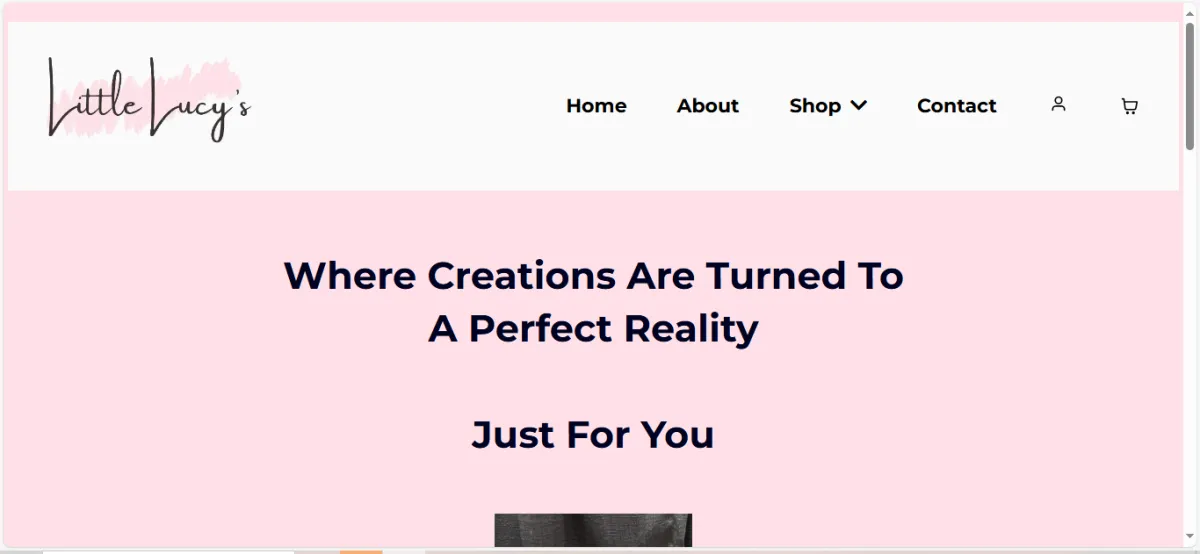The image size is (1200, 554).
Task: Go to the Home page
Action: click(596, 105)
